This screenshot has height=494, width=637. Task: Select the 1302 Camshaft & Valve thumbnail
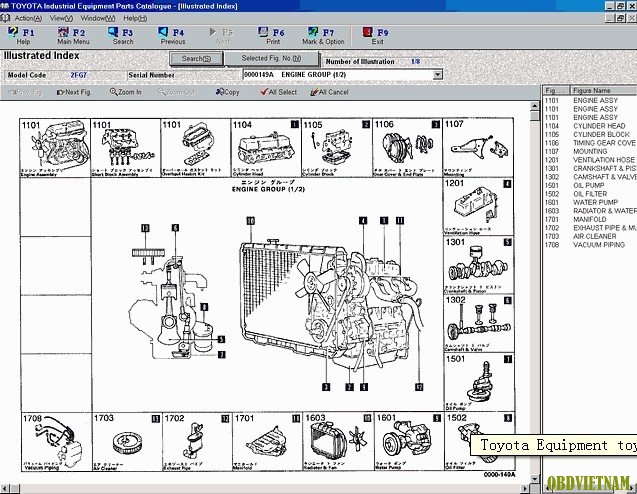point(478,323)
